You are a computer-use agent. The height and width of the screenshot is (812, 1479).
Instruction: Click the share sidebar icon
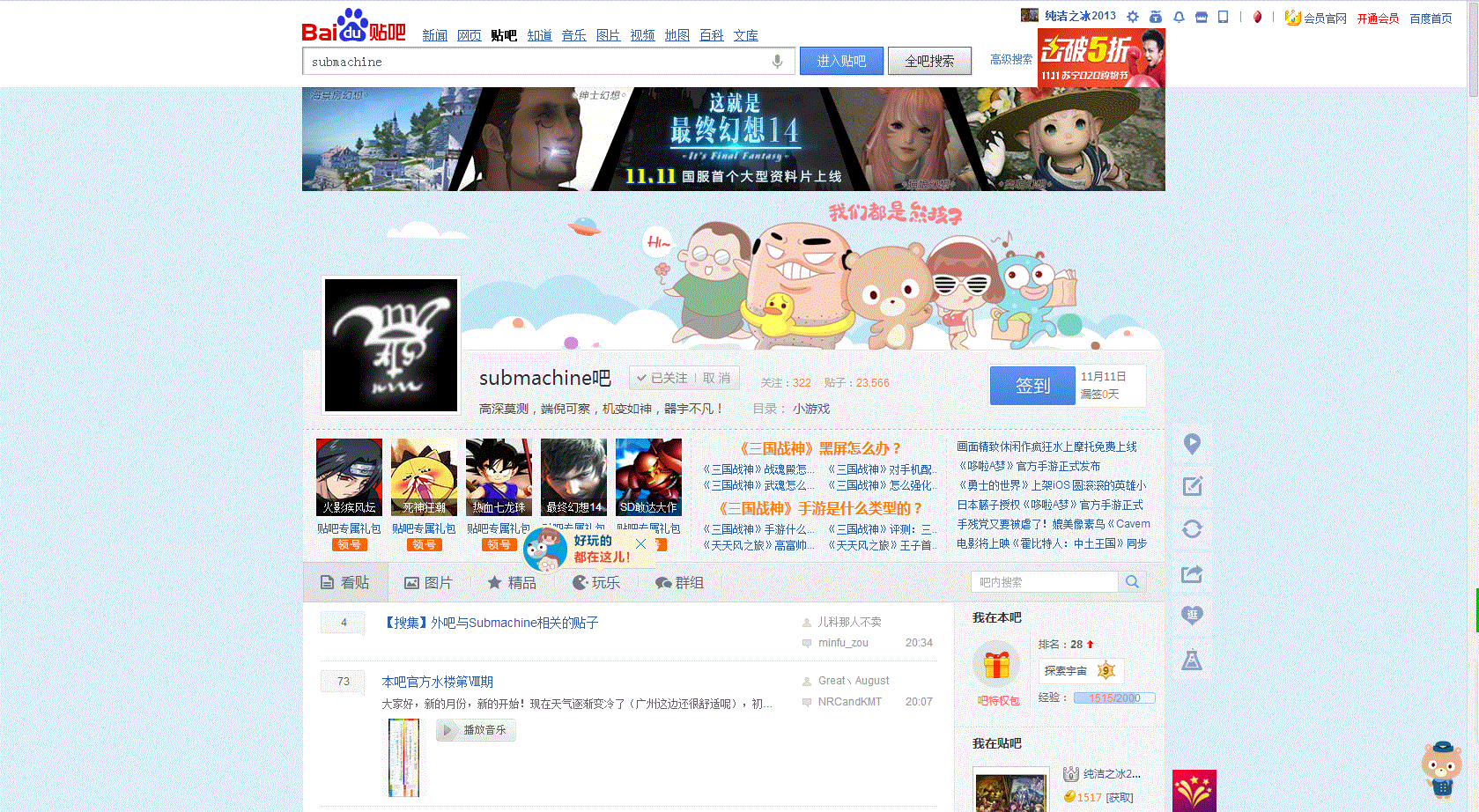click(1192, 573)
